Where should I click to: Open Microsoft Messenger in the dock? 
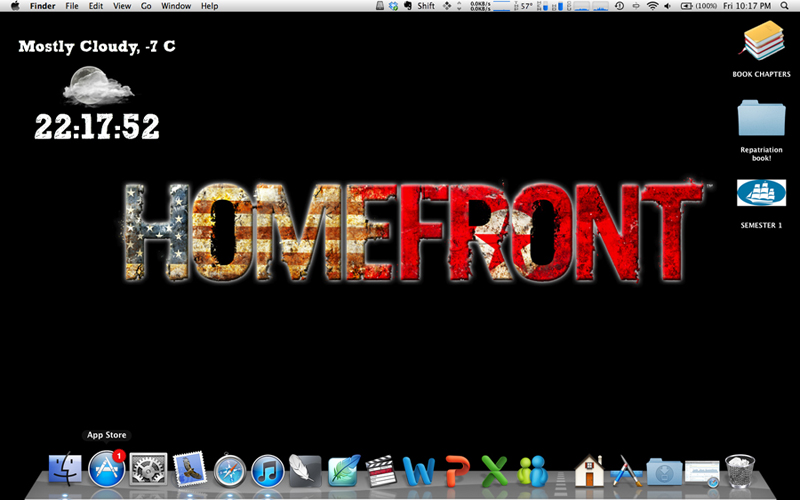532,471
